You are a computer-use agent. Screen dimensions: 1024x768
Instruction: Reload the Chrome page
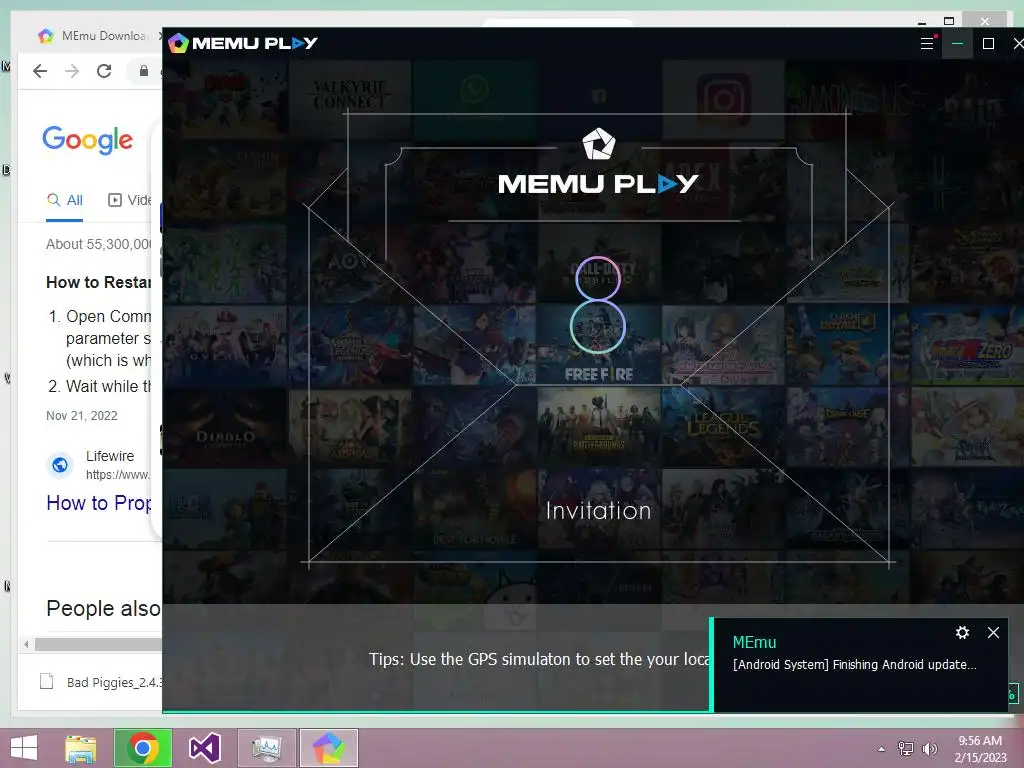[104, 71]
